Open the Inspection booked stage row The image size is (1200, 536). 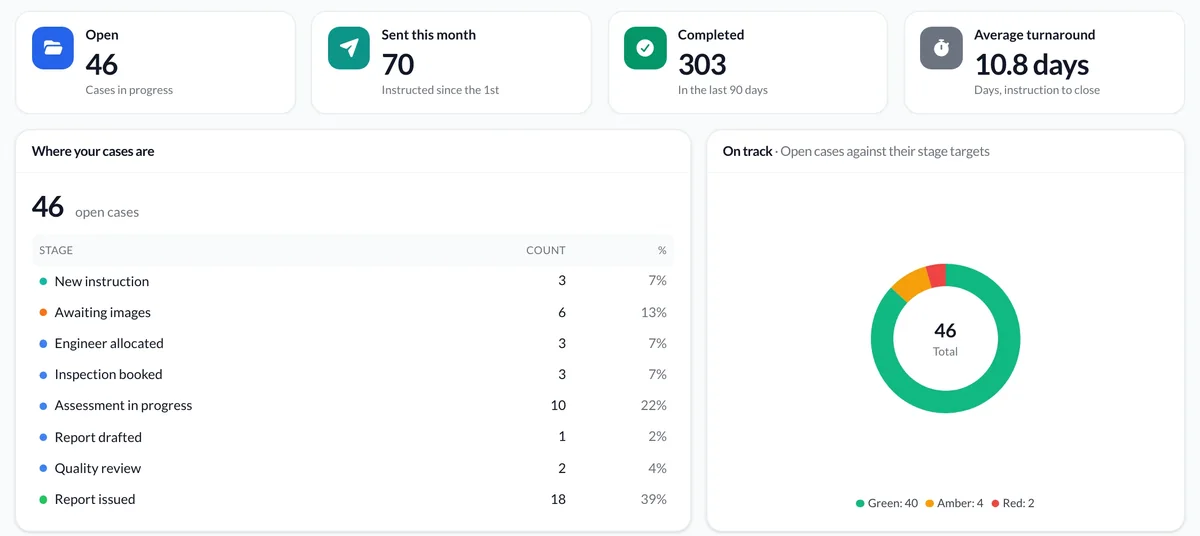tap(353, 375)
